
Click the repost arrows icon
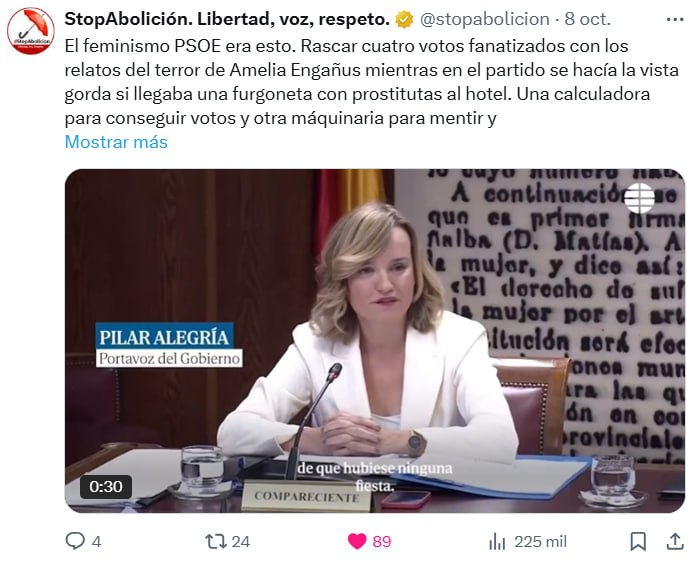pos(216,541)
